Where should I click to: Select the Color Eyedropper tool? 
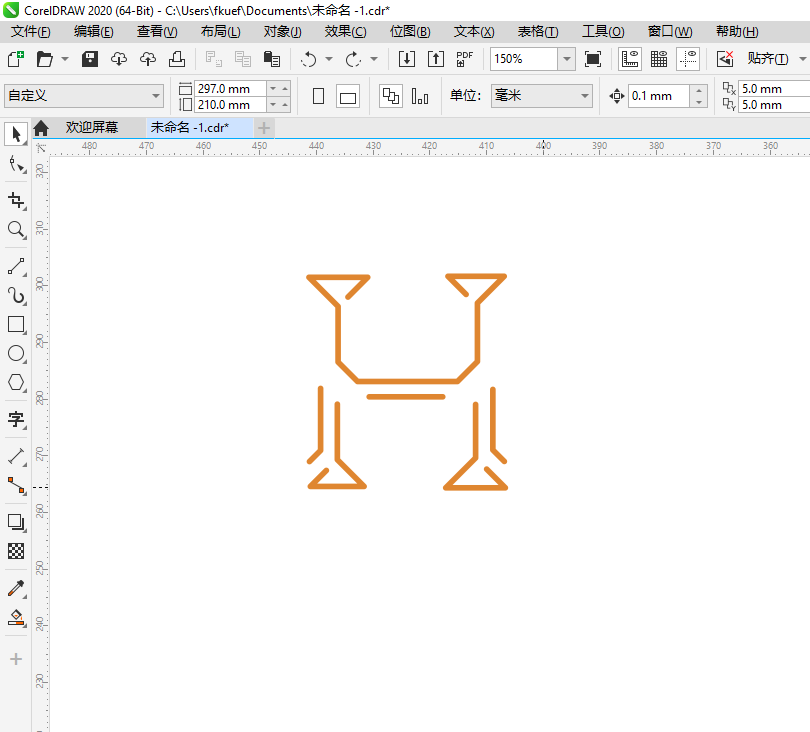(16, 588)
